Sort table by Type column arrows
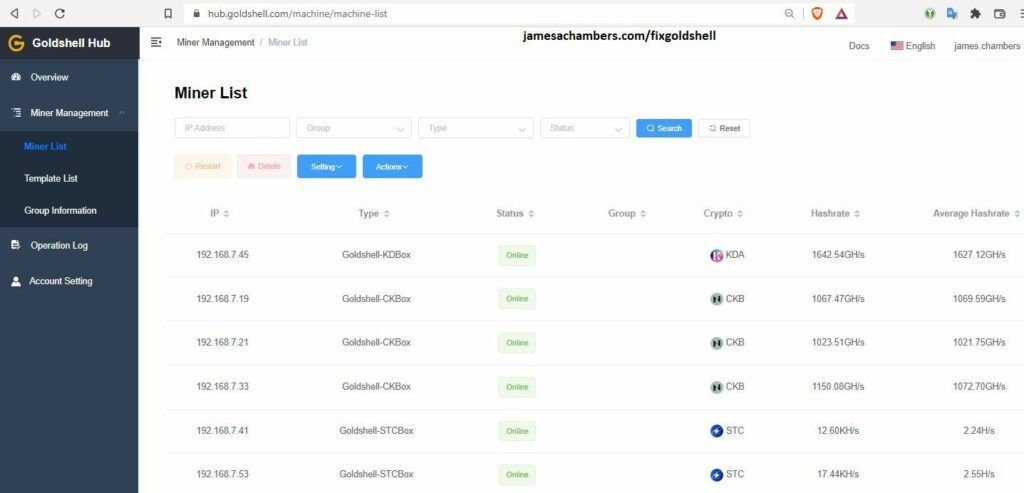1024x493 pixels. 387,214
